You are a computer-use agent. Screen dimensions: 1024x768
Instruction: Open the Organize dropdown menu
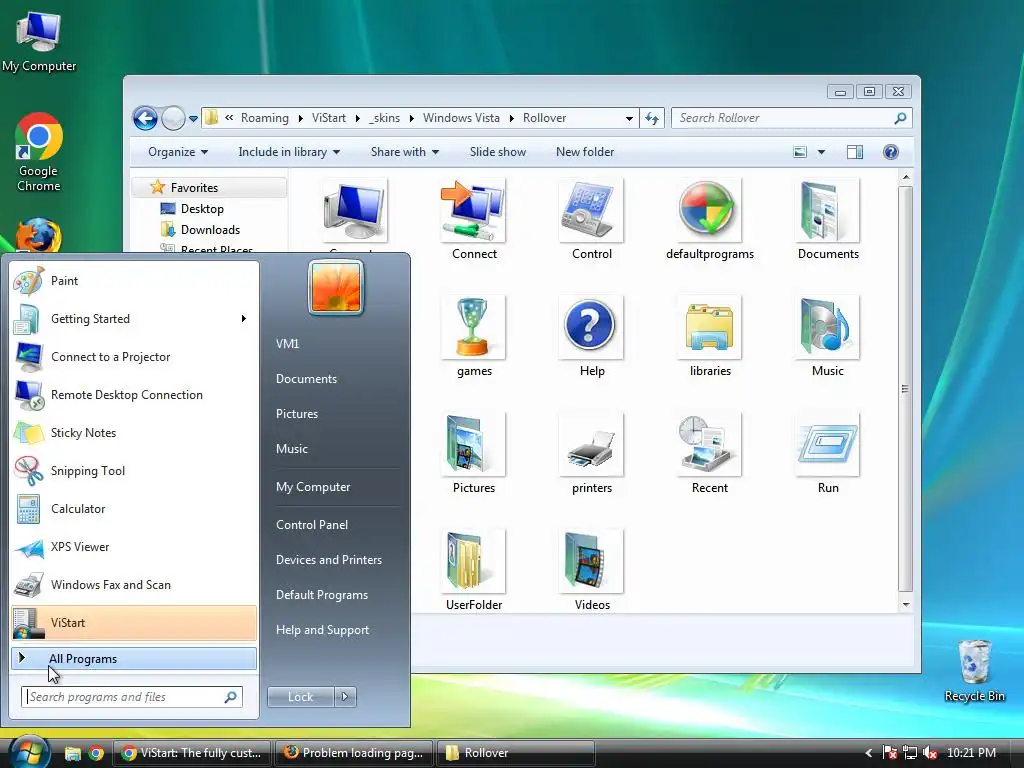[x=178, y=152]
